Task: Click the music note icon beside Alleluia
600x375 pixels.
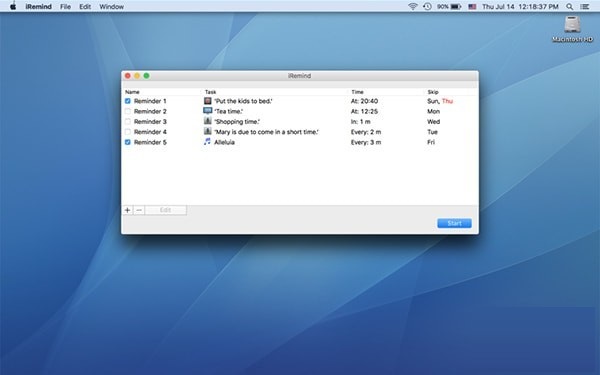Action: pos(207,142)
